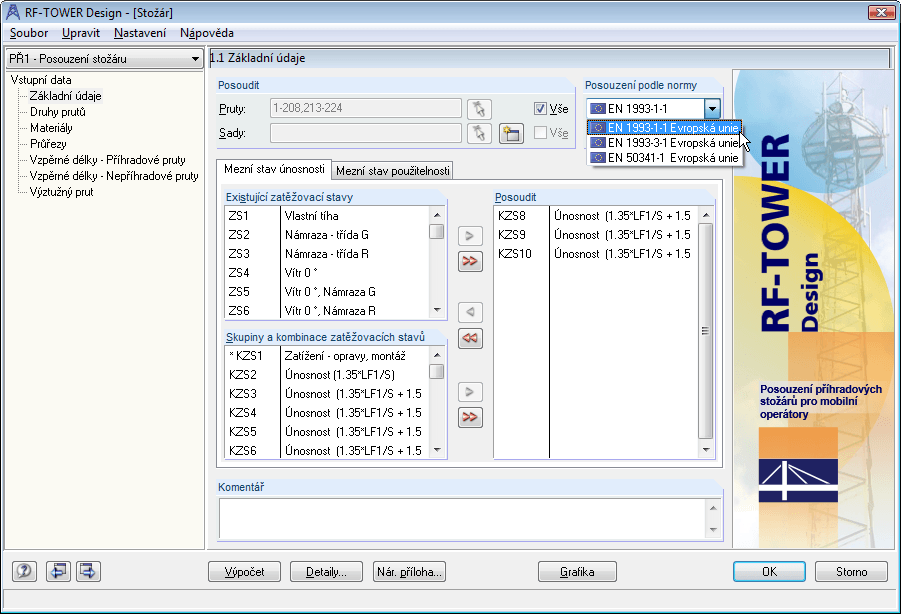Screen dimensions: 901x614
Task: Cancel with the Storno button
Action: (852, 571)
